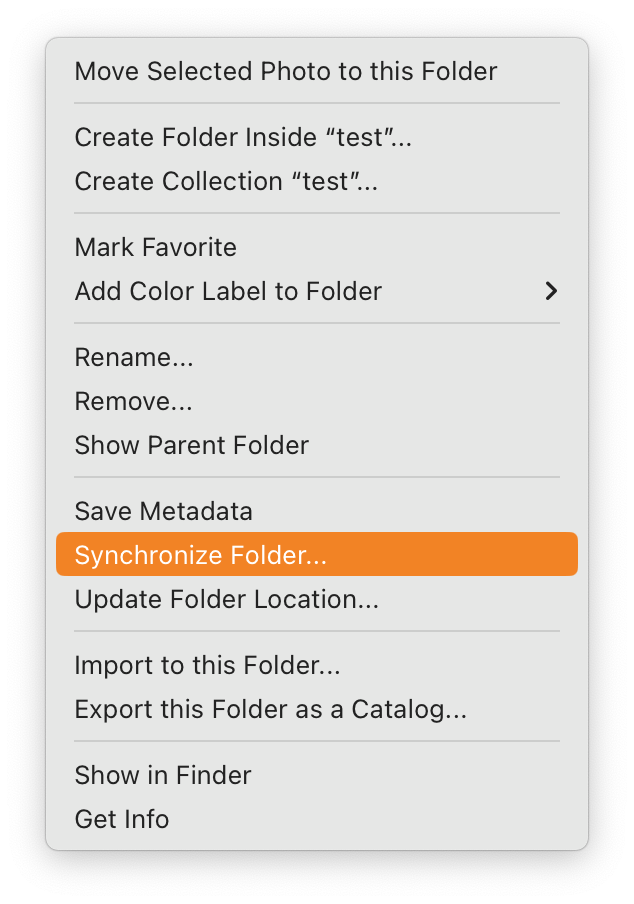The image size is (634, 904).
Task: Choose Rename... from the context menu
Action: pyautogui.click(x=134, y=358)
